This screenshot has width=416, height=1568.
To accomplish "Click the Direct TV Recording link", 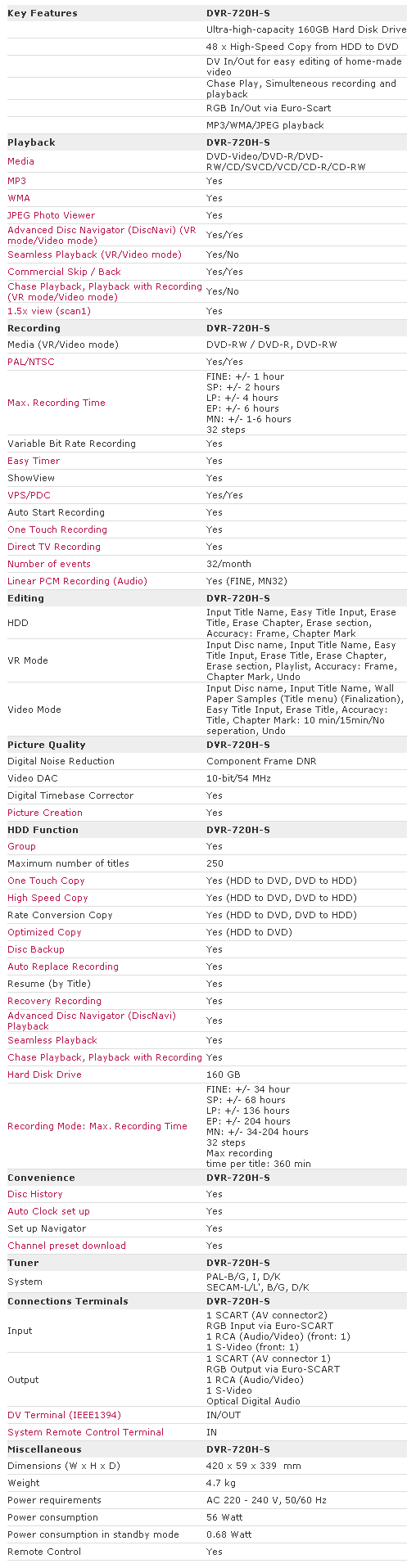I will tap(54, 547).
